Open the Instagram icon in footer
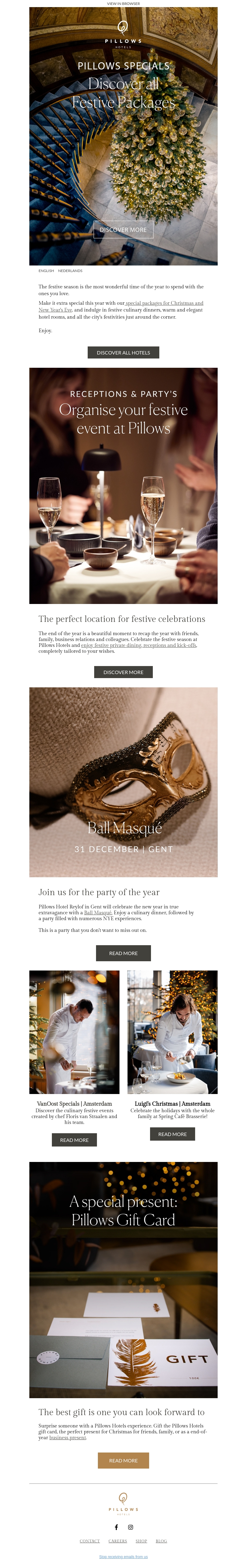 click(130, 1527)
